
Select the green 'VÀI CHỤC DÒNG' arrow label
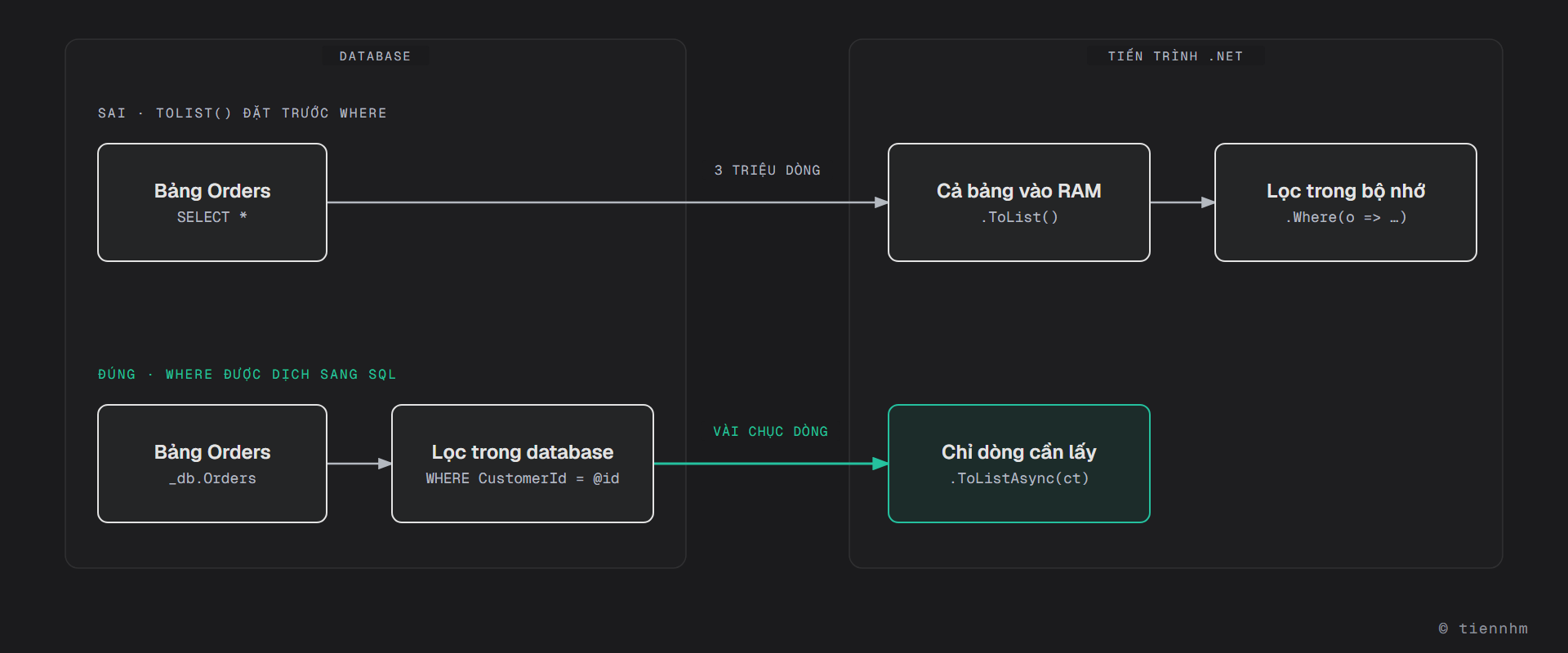point(770,431)
